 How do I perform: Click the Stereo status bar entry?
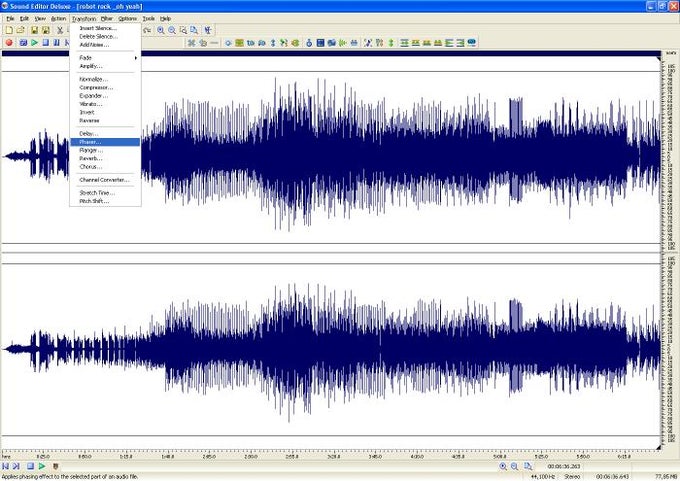(572, 476)
